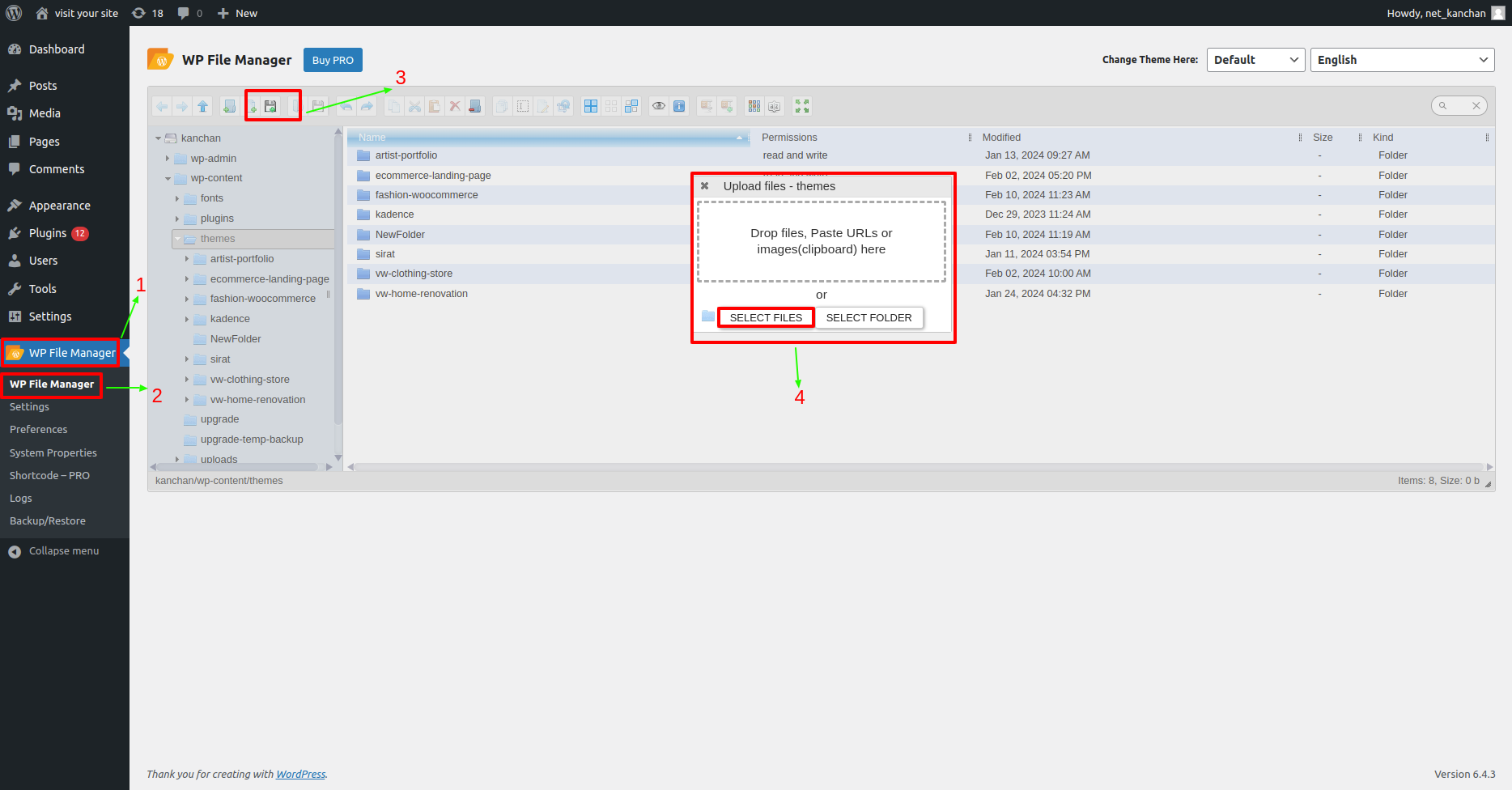Image resolution: width=1512 pixels, height=790 pixels.
Task: Click the SELECT FILES button
Action: (x=766, y=318)
